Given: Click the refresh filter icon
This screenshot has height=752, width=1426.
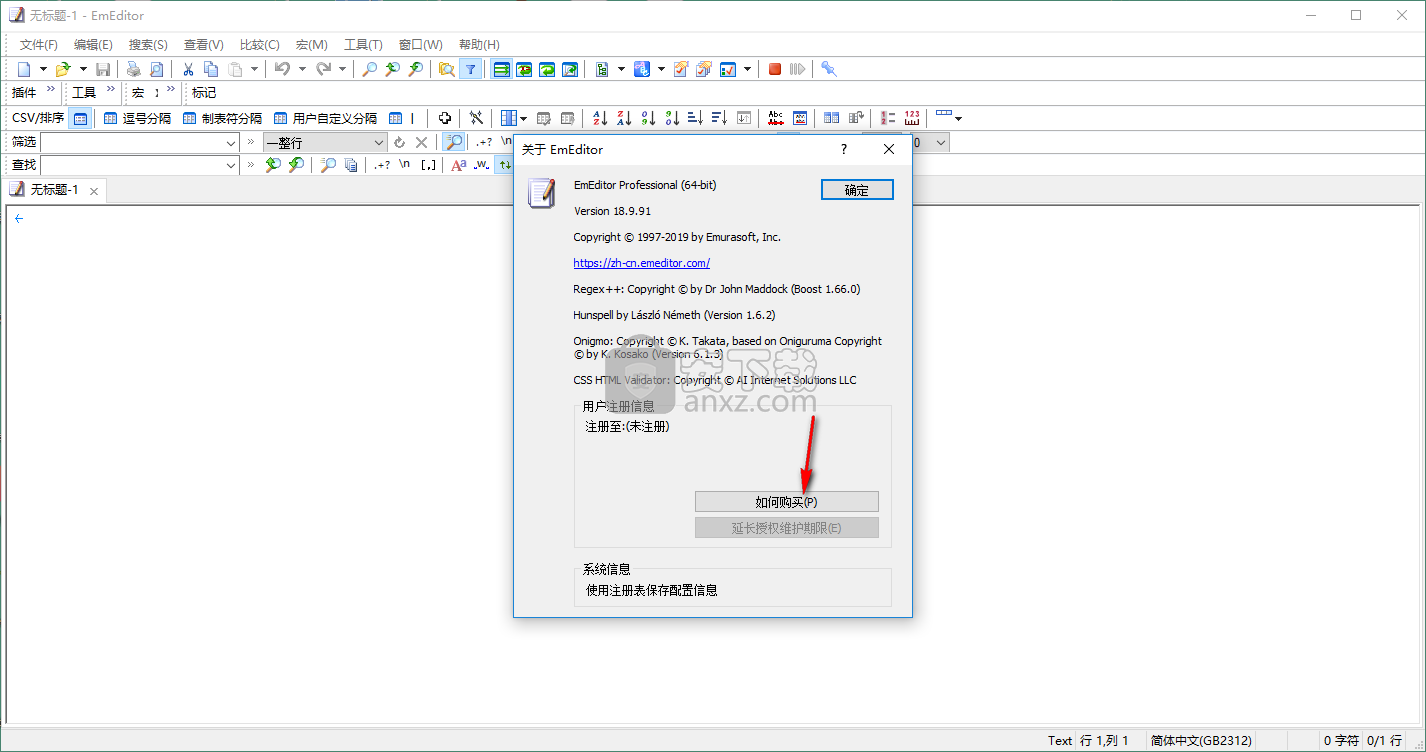Looking at the screenshot, I should click(x=400, y=142).
